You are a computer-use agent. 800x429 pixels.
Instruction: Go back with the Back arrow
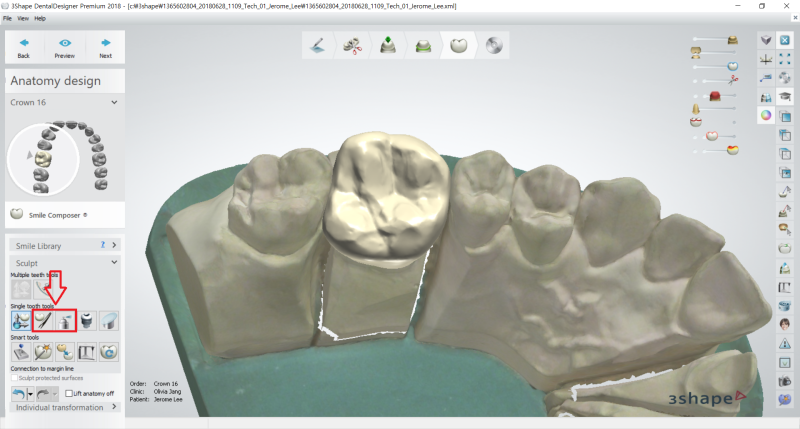point(24,47)
